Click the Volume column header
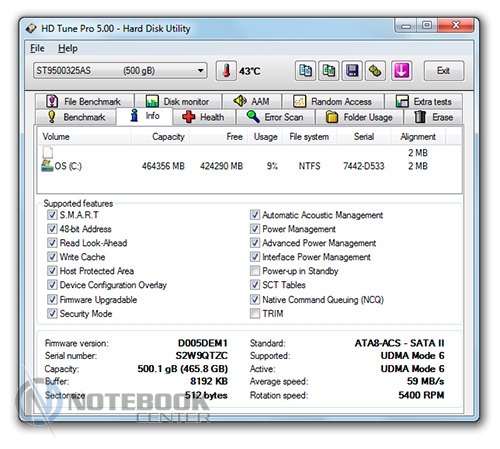The width and height of the screenshot is (500, 449). [84, 137]
